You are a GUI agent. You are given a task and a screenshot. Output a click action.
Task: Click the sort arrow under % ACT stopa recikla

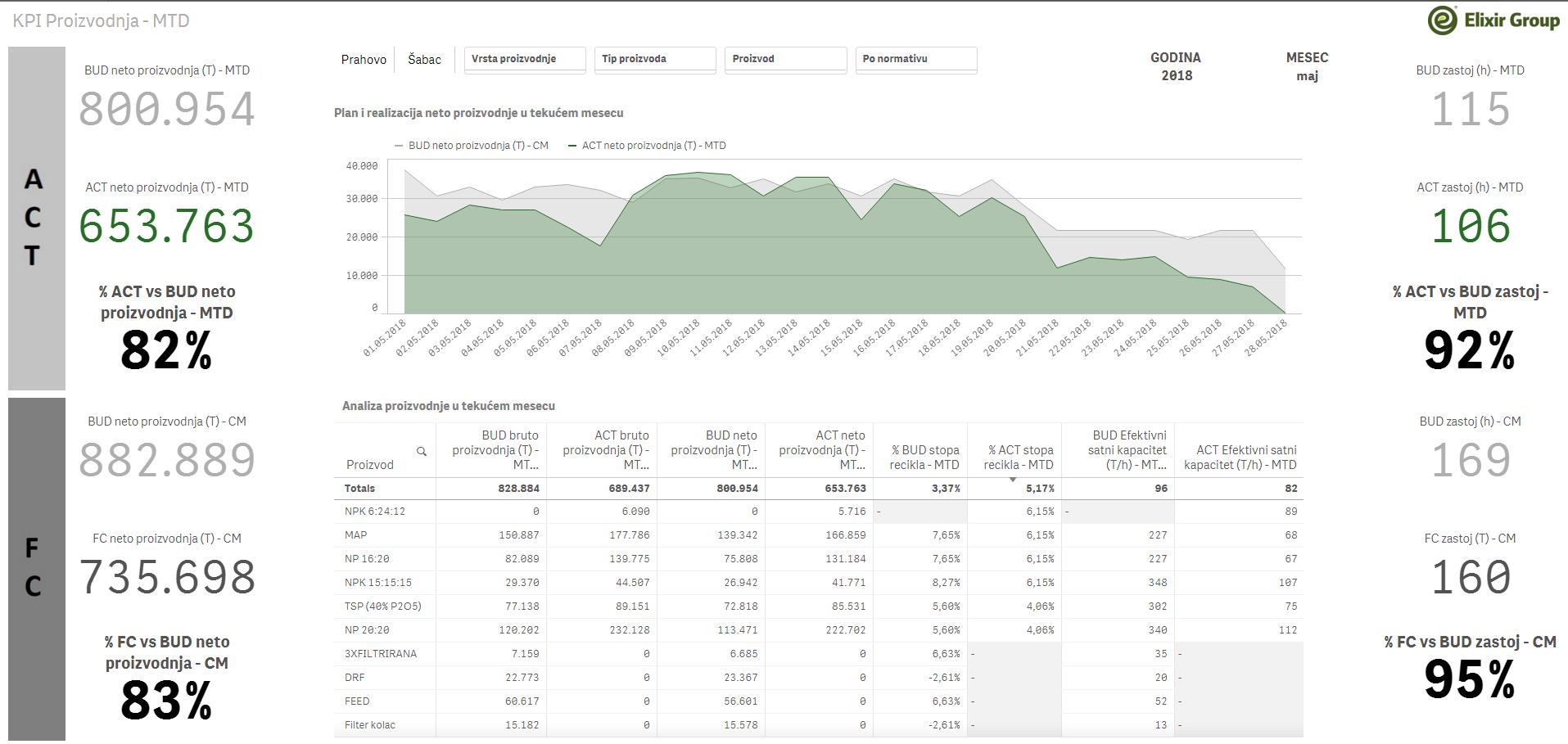pos(1013,480)
